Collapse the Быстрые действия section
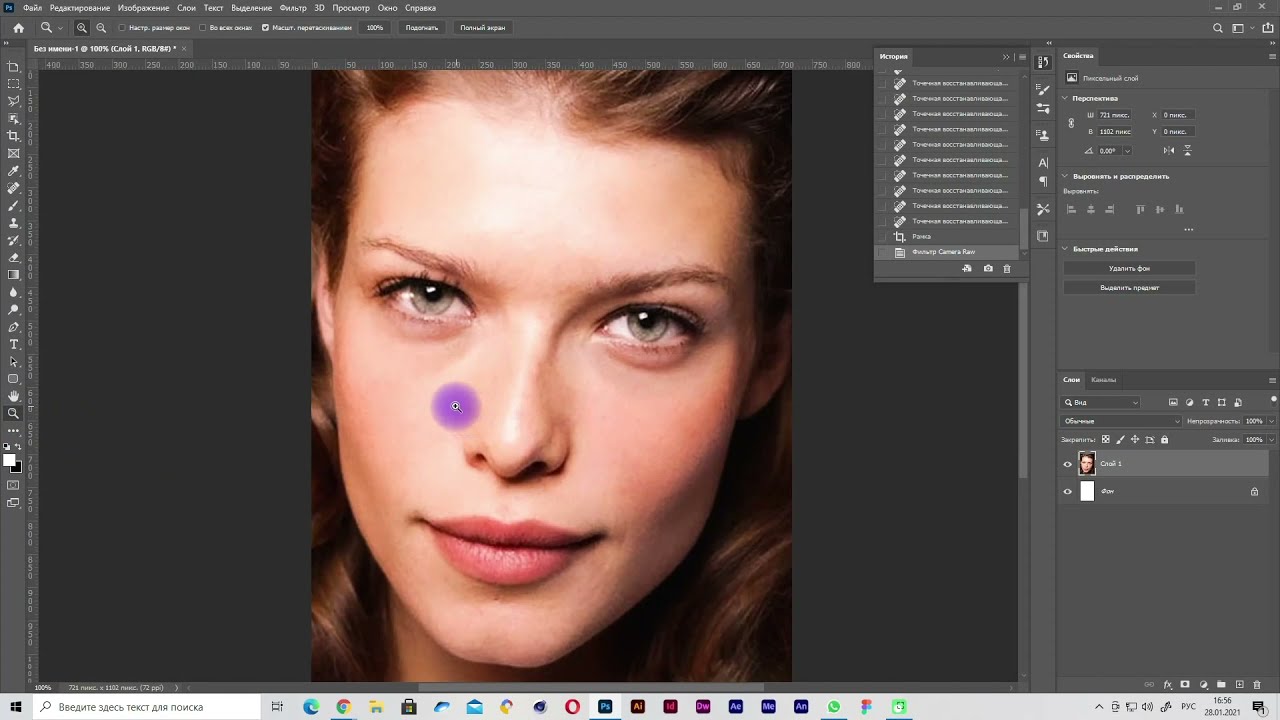The width and height of the screenshot is (1280, 720). point(1064,249)
